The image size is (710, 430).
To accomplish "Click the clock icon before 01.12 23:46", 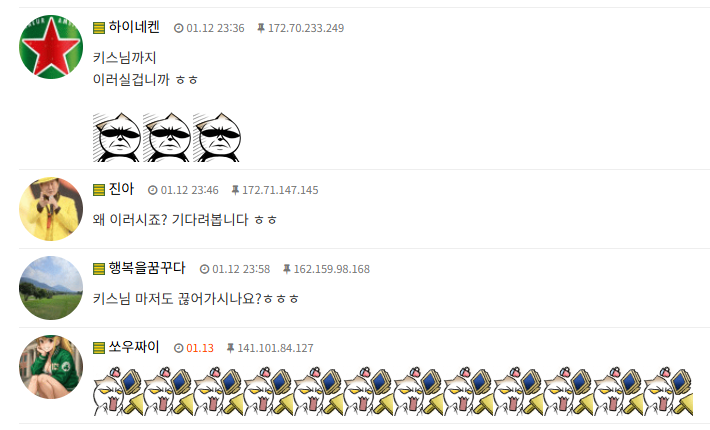I will click(153, 190).
